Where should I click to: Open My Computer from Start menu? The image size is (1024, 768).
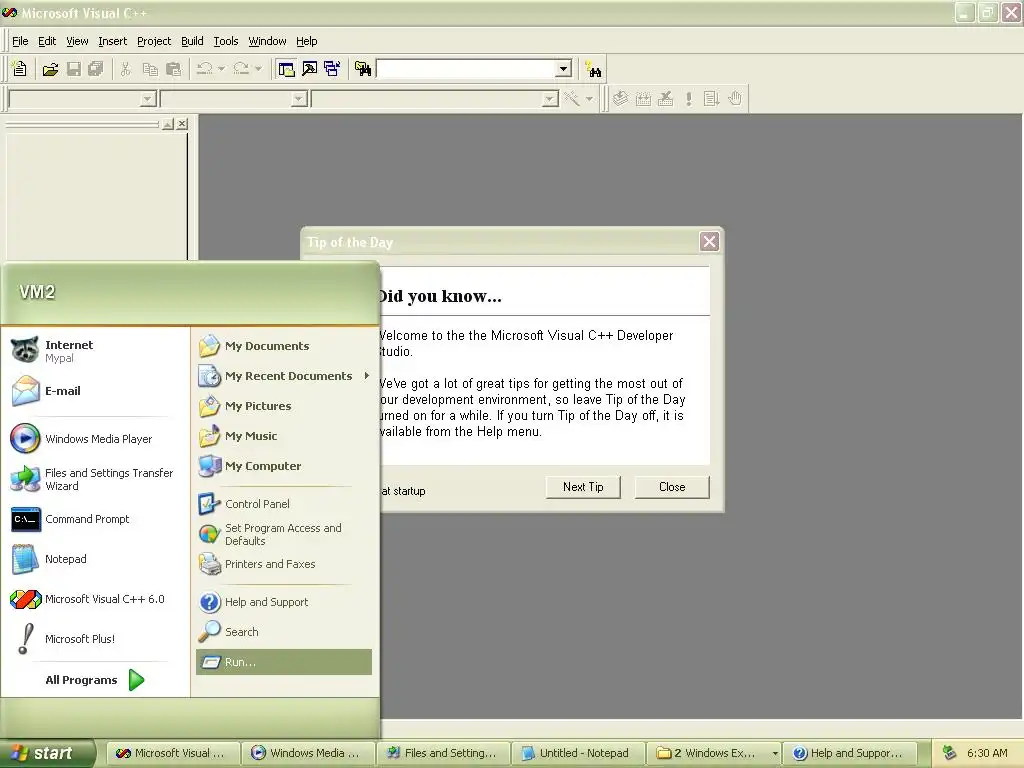coord(283,466)
